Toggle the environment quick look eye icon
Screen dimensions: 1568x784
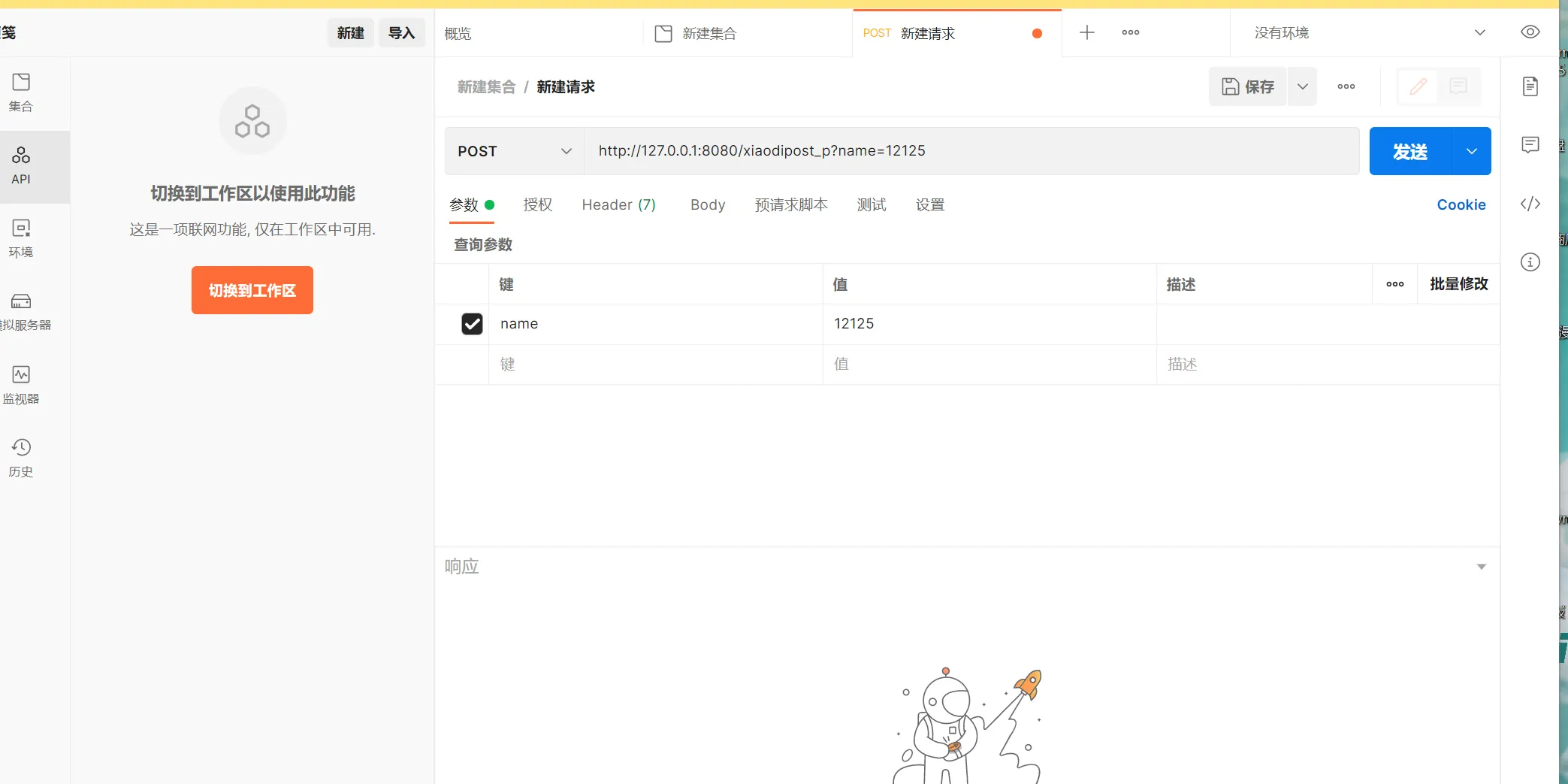tap(1530, 32)
